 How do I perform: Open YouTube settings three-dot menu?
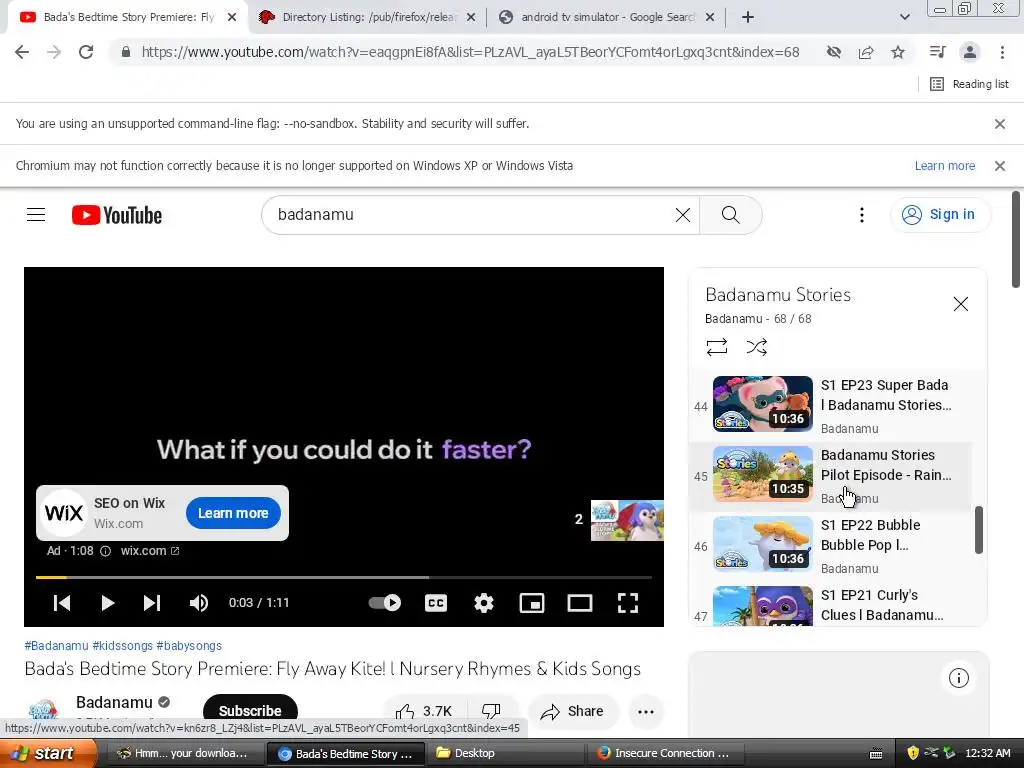[x=861, y=215]
